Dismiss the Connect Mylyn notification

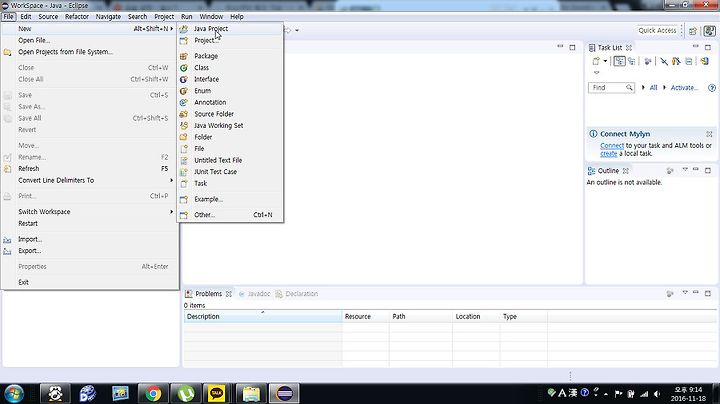coord(709,134)
